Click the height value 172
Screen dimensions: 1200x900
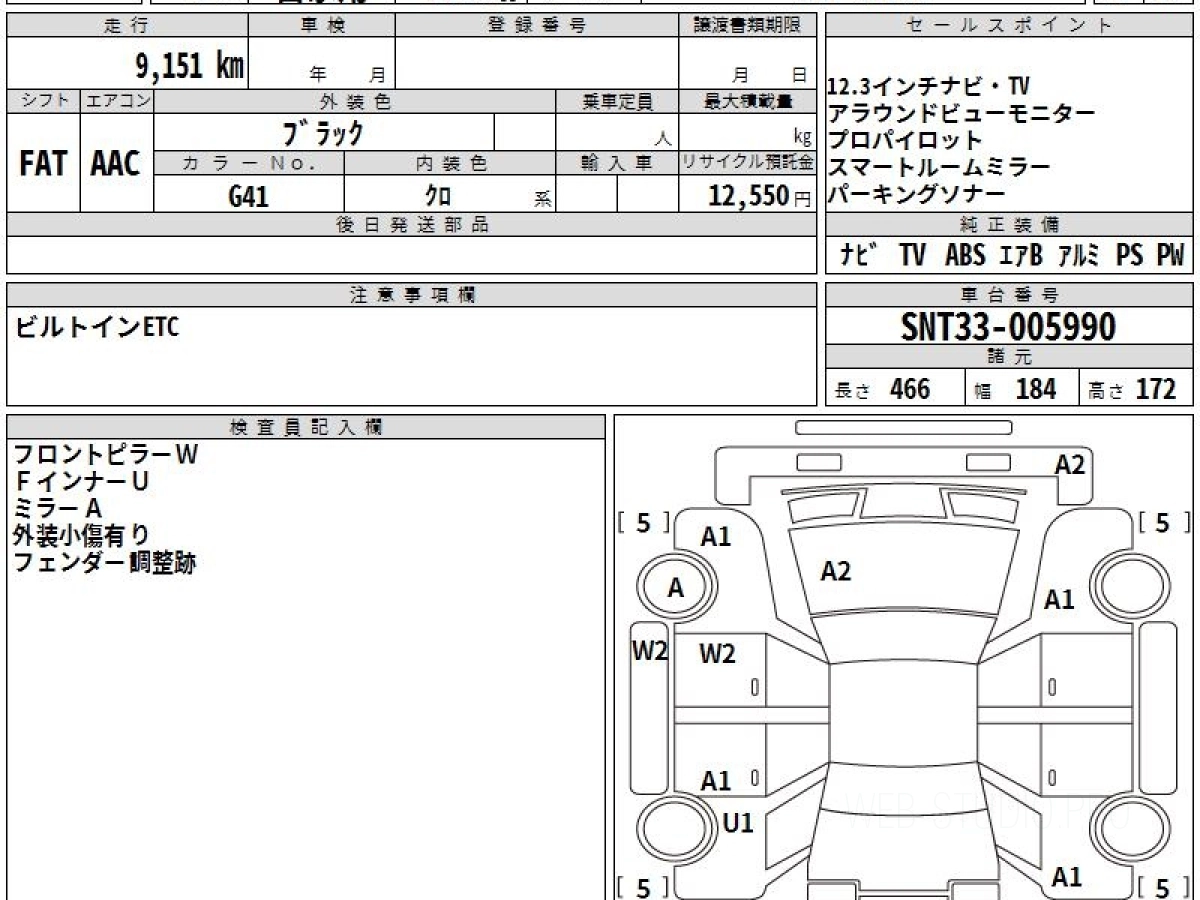coord(1156,389)
